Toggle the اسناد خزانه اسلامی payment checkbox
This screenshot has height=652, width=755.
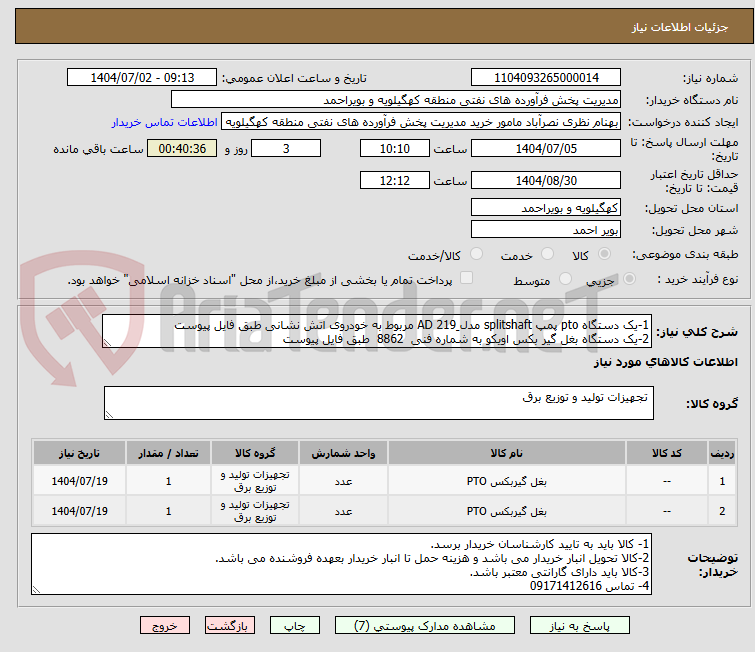466,278
